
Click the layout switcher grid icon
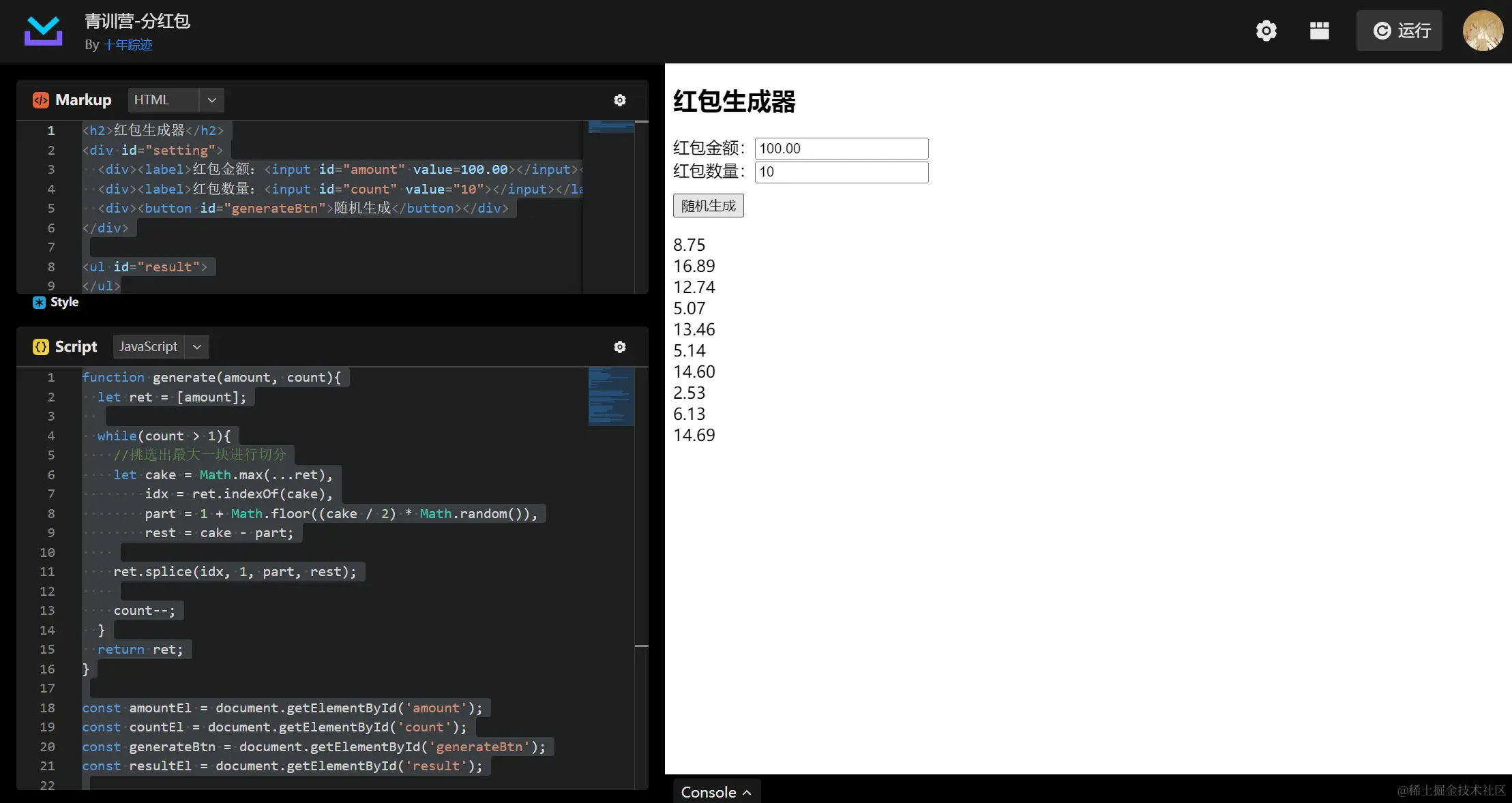(x=1319, y=31)
